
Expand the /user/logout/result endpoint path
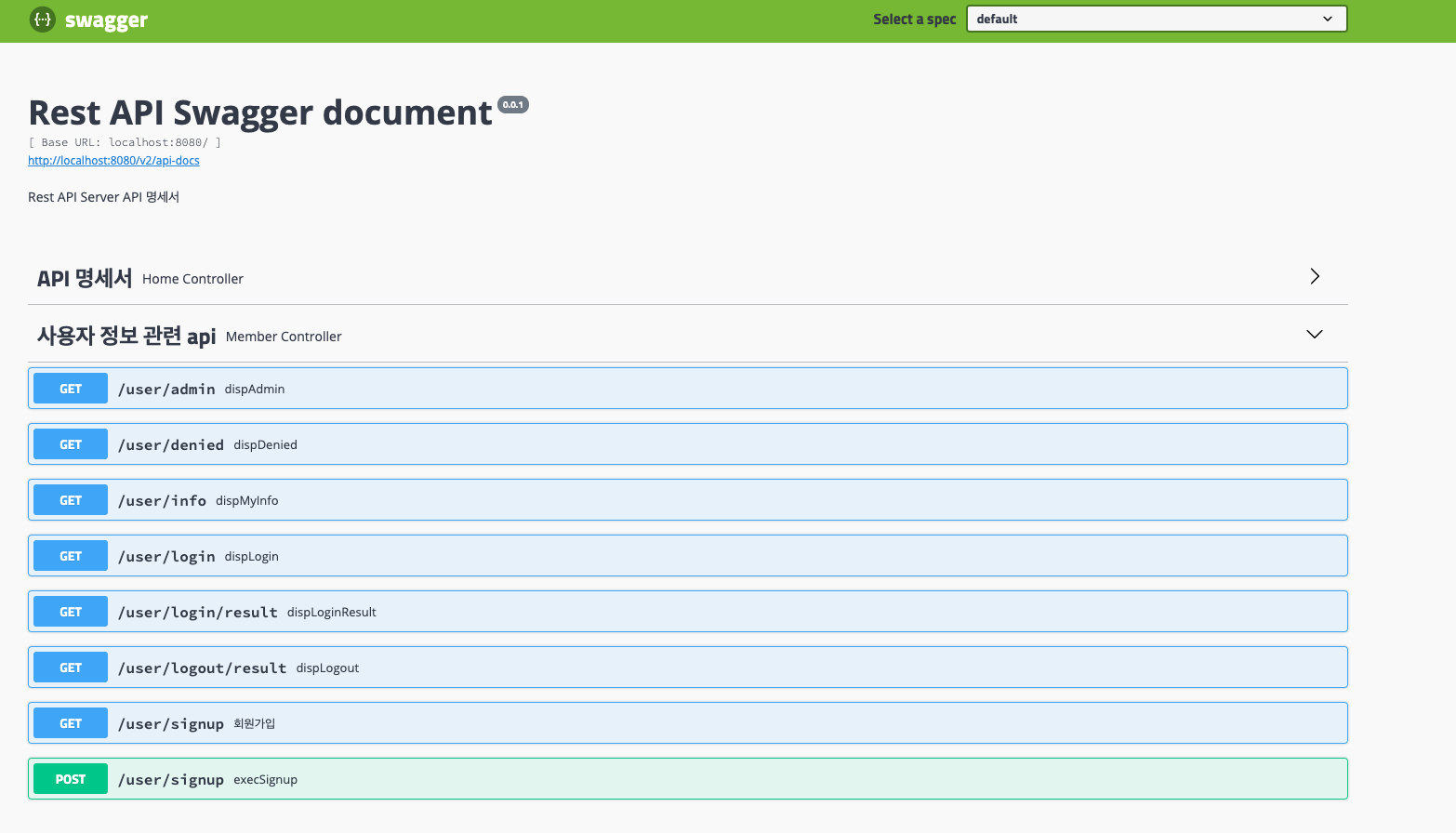click(203, 668)
